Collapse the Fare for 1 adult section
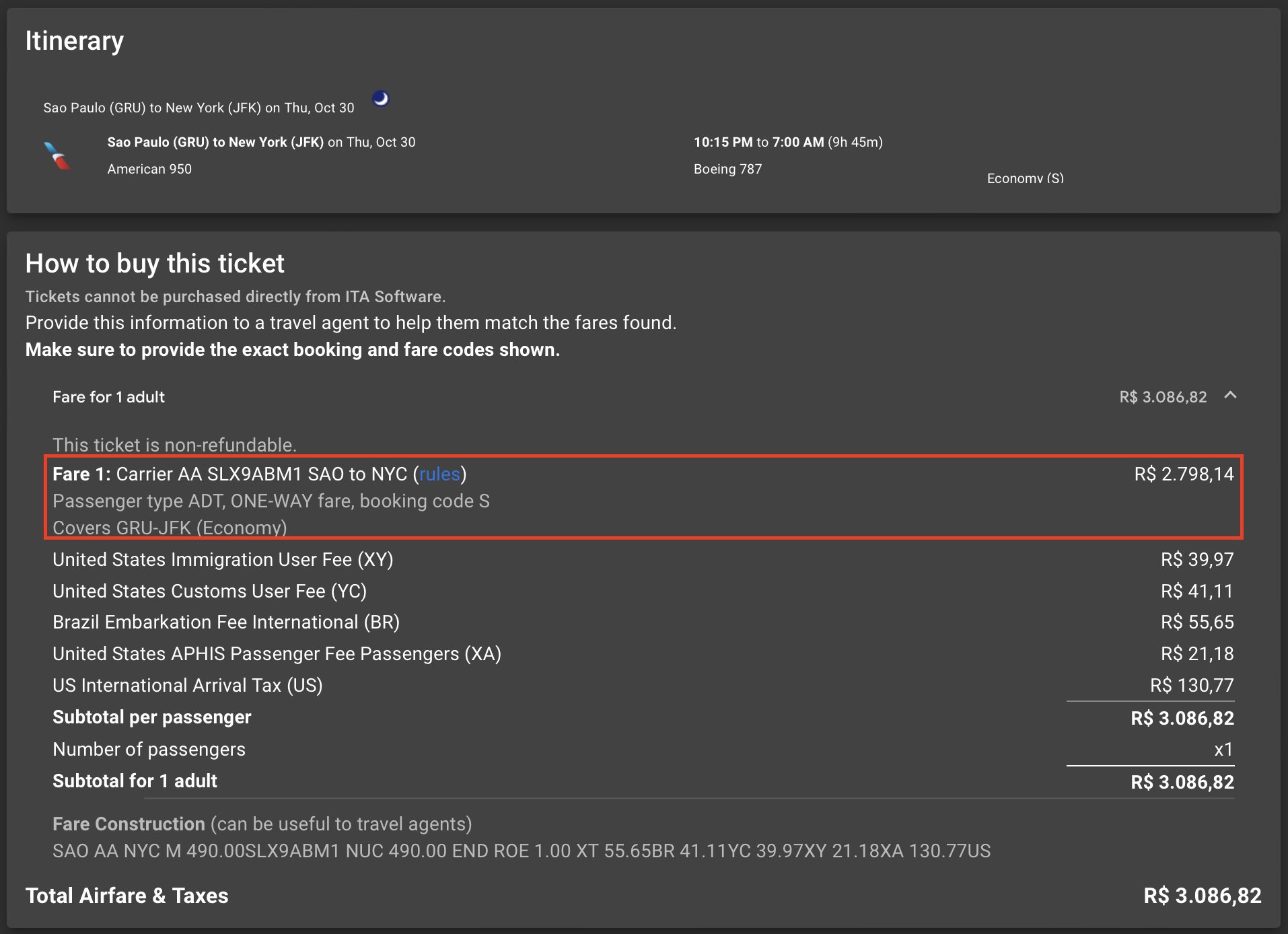1288x934 pixels. [x=1230, y=396]
